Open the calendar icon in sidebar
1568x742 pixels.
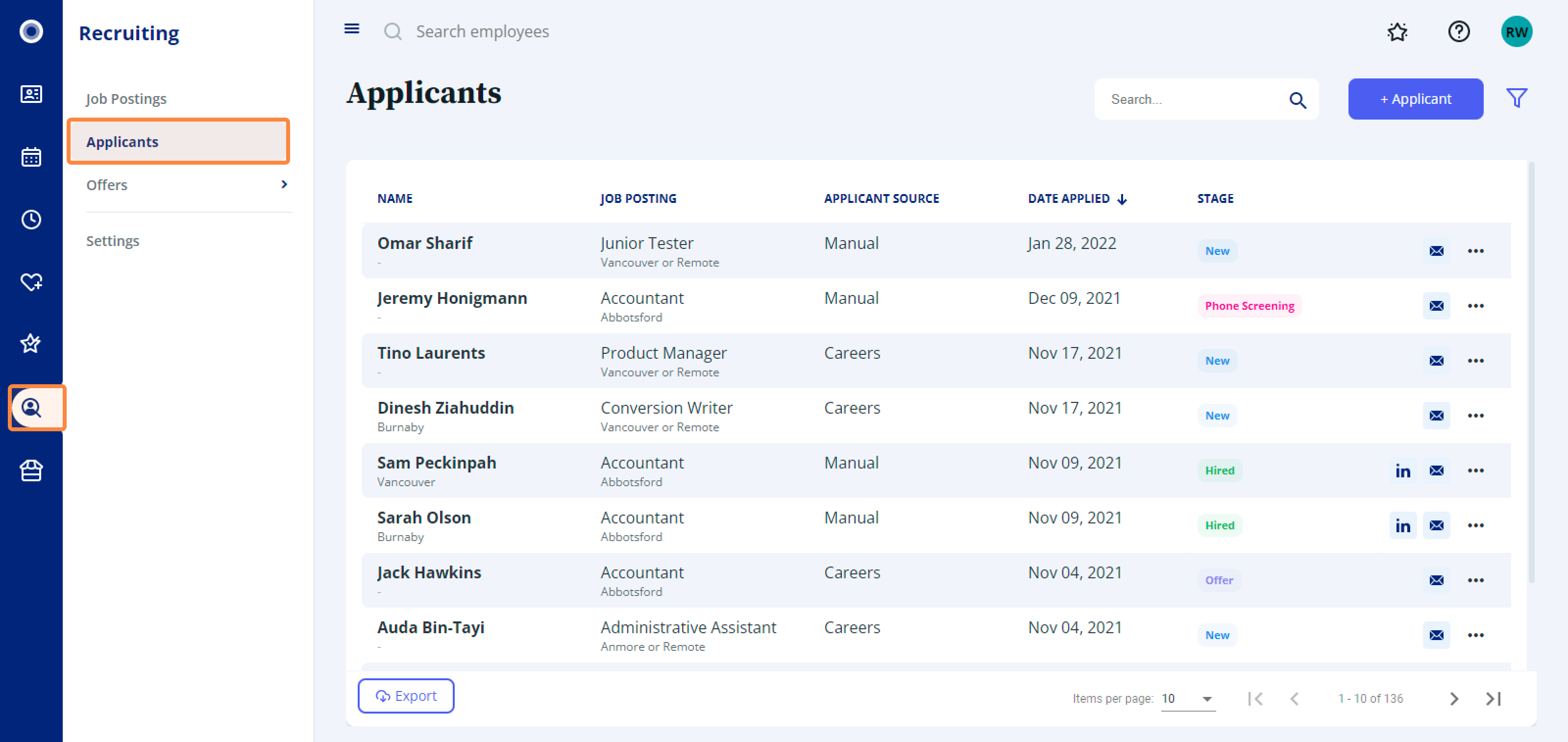click(31, 157)
